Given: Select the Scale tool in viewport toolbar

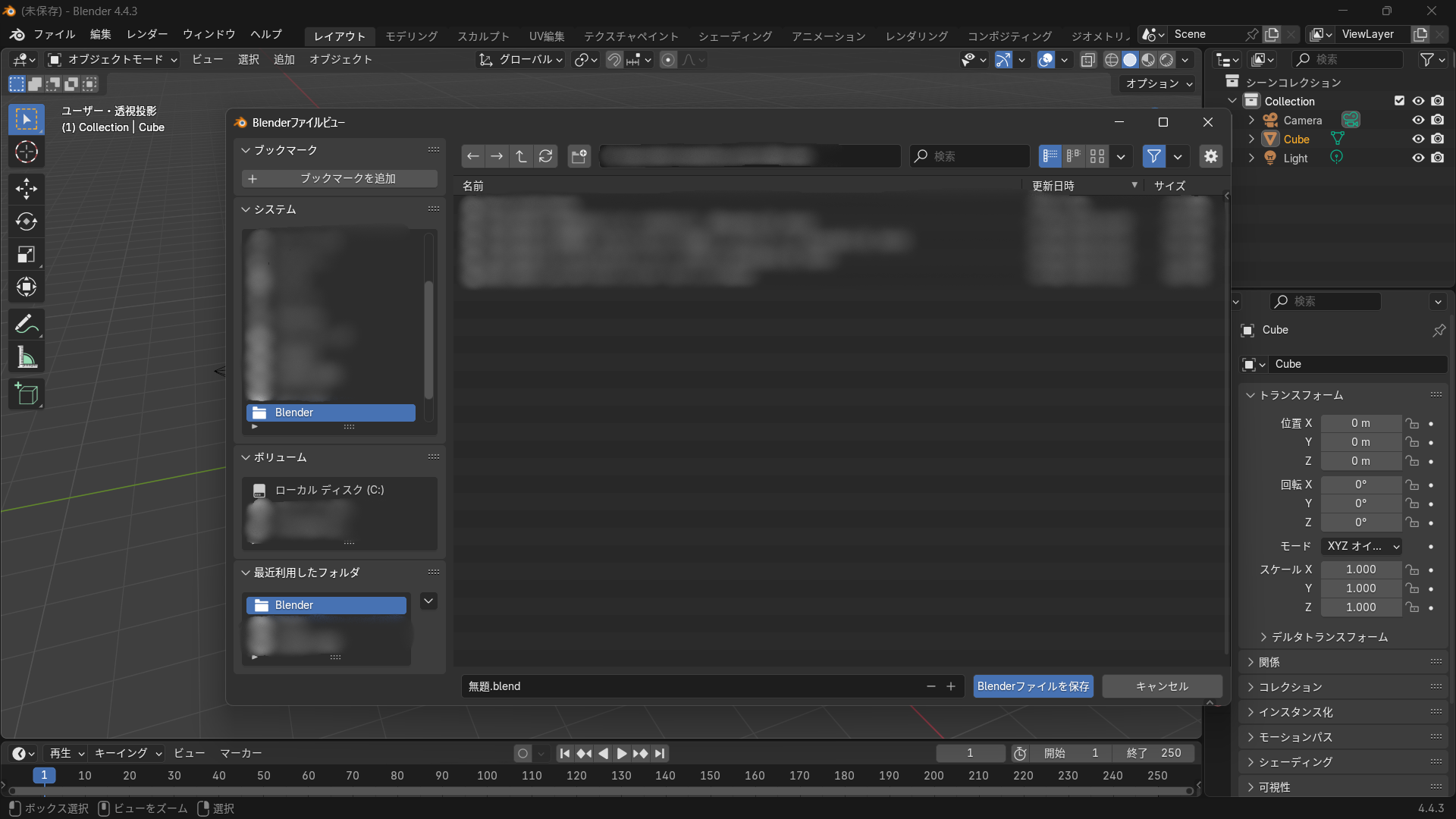Looking at the screenshot, I should pyautogui.click(x=27, y=255).
